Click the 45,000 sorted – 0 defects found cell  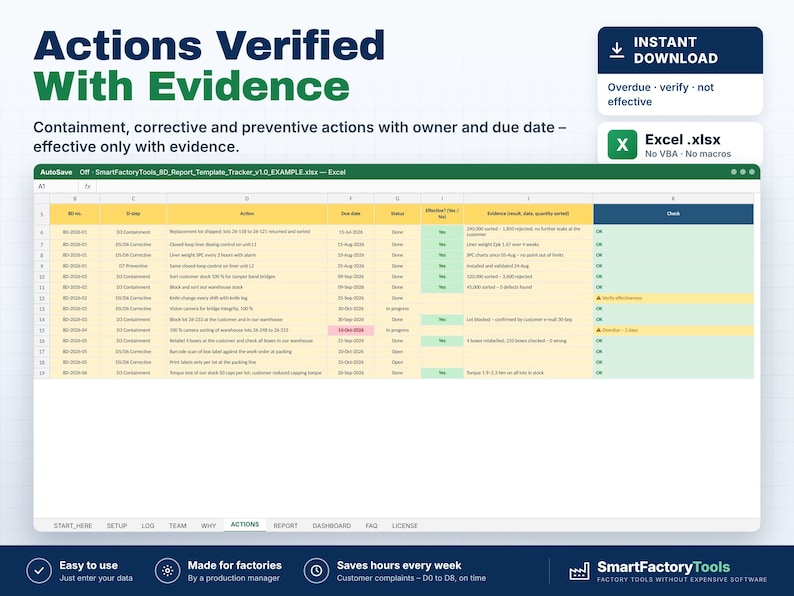coord(528,287)
